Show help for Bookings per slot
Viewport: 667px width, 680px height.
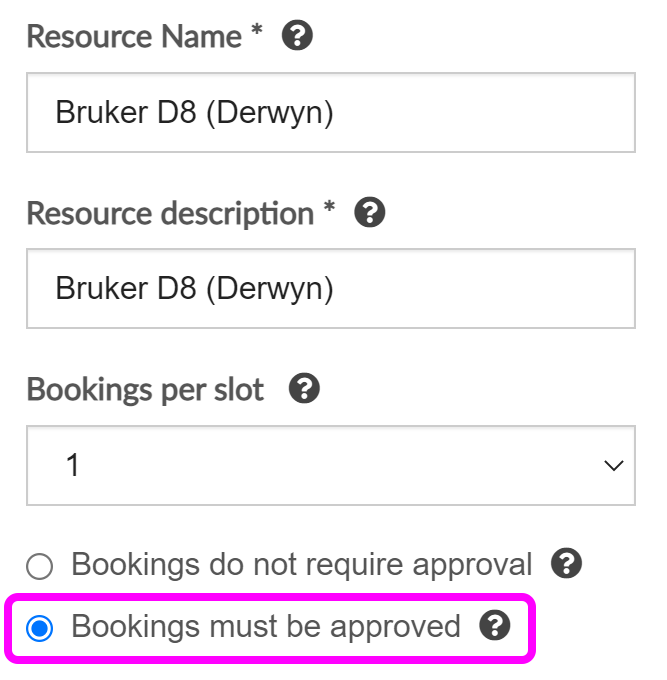[x=303, y=389]
